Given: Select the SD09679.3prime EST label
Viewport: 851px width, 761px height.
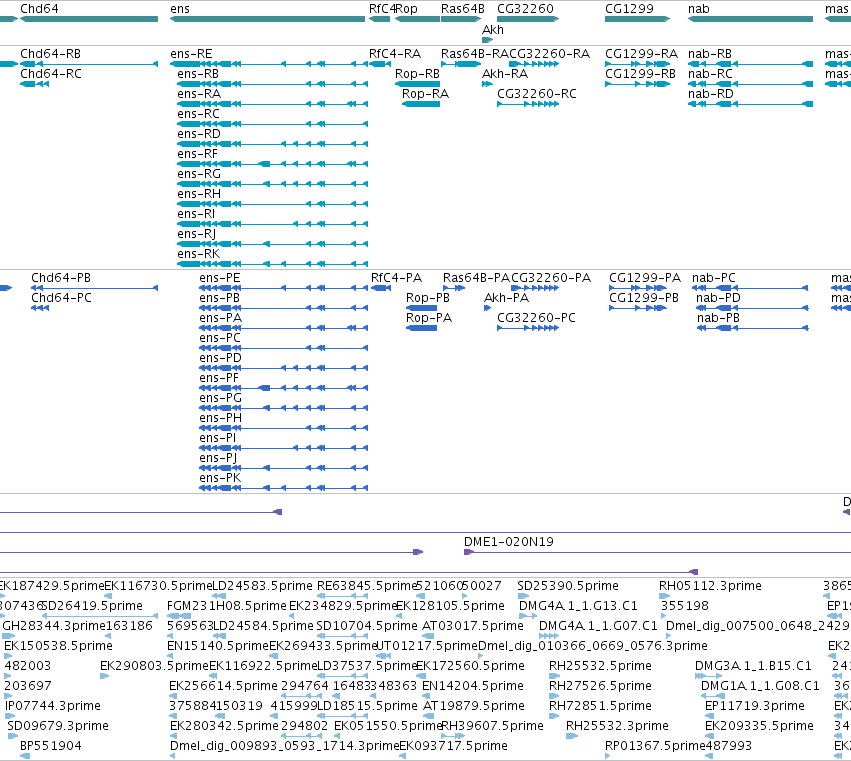Looking at the screenshot, I should (58, 726).
